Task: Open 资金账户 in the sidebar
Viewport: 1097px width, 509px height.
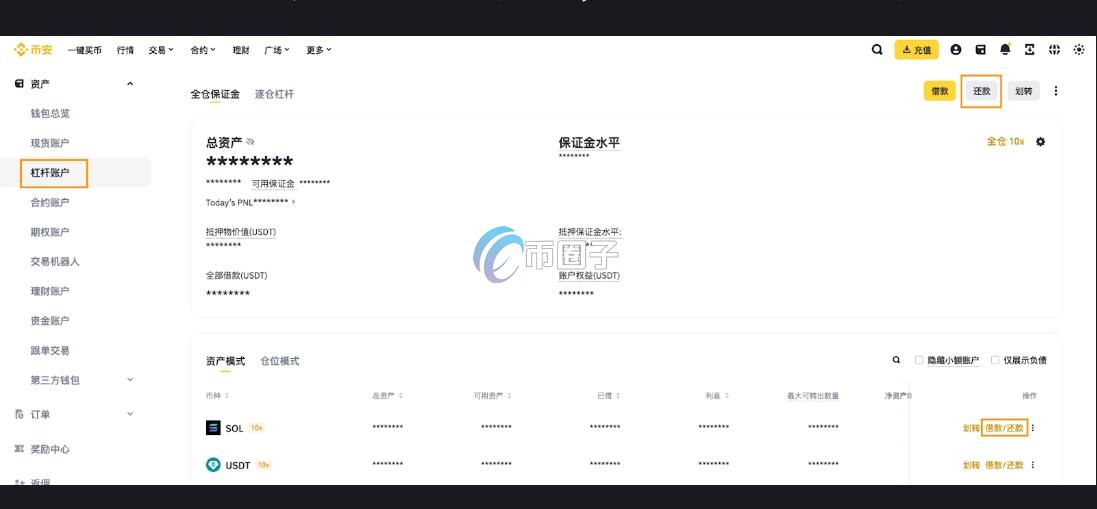Action: (x=50, y=321)
